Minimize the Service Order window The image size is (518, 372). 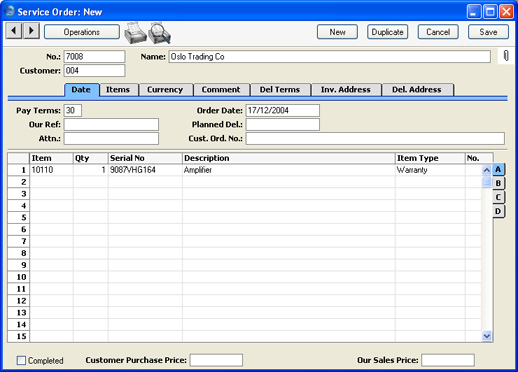(x=474, y=12)
